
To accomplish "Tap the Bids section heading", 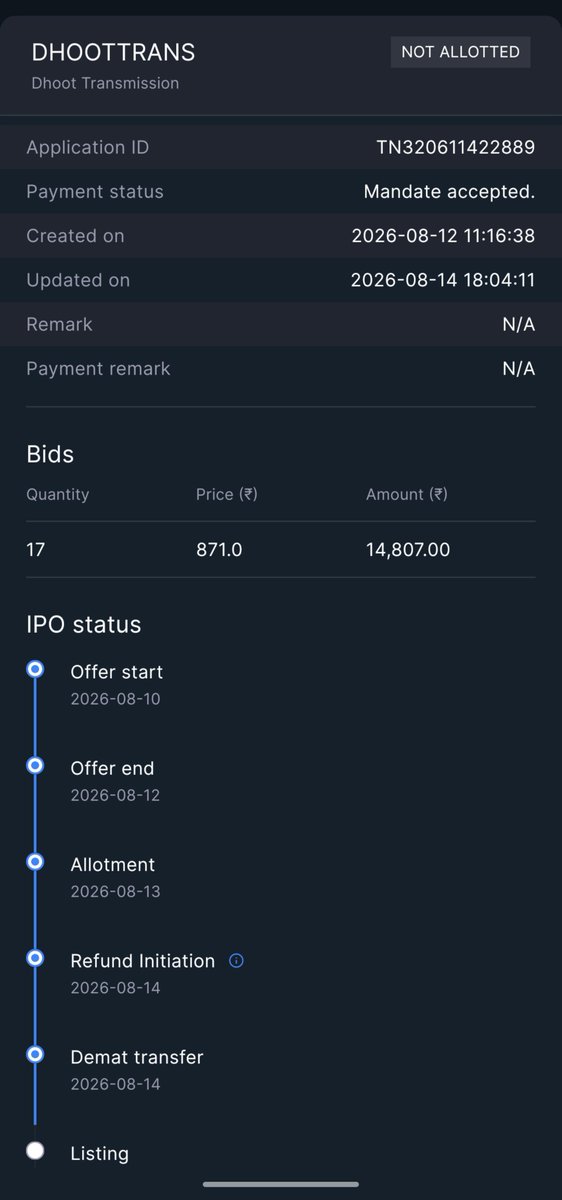I will click(x=50, y=454).
